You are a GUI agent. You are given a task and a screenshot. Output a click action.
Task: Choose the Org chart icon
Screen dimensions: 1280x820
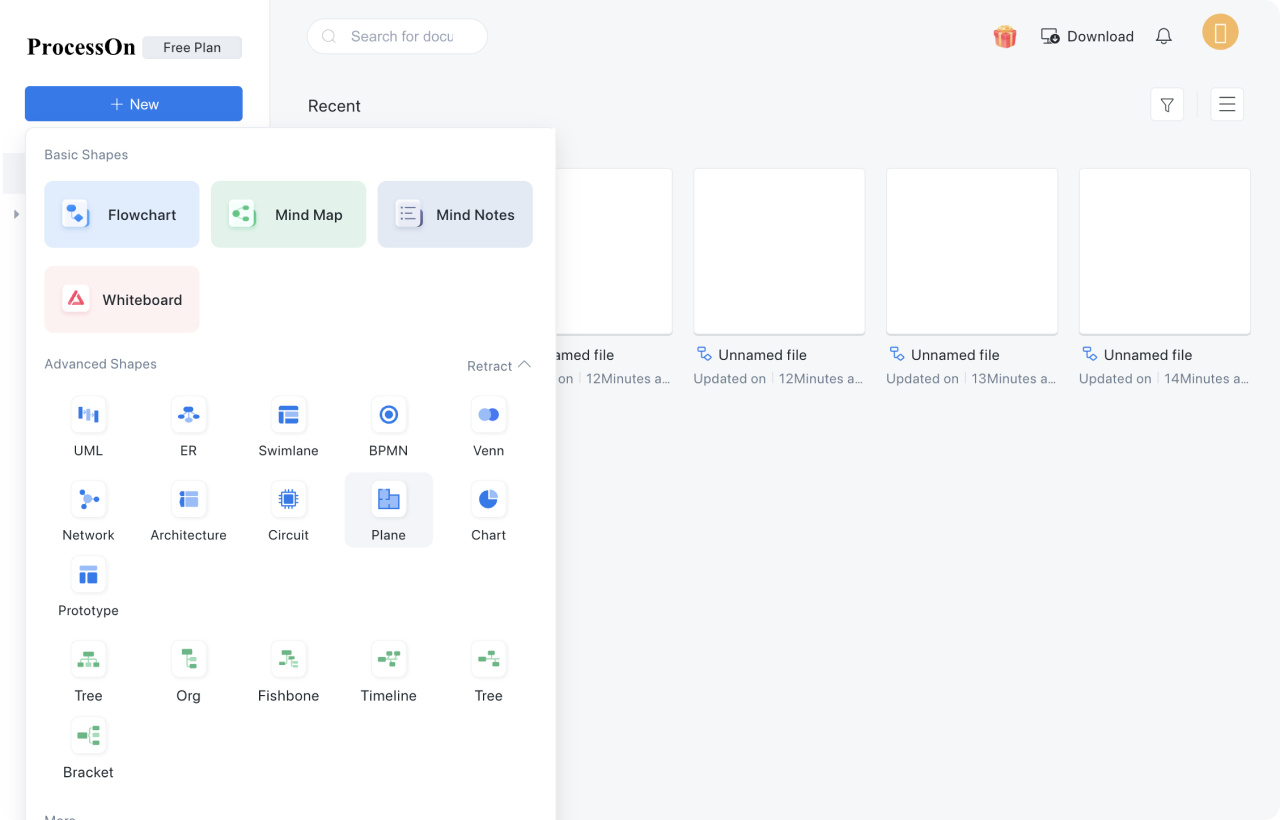click(x=188, y=659)
